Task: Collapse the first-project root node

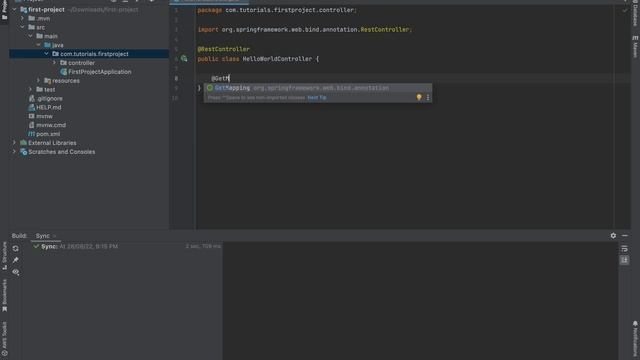Action: pyautogui.click(x=14, y=9)
